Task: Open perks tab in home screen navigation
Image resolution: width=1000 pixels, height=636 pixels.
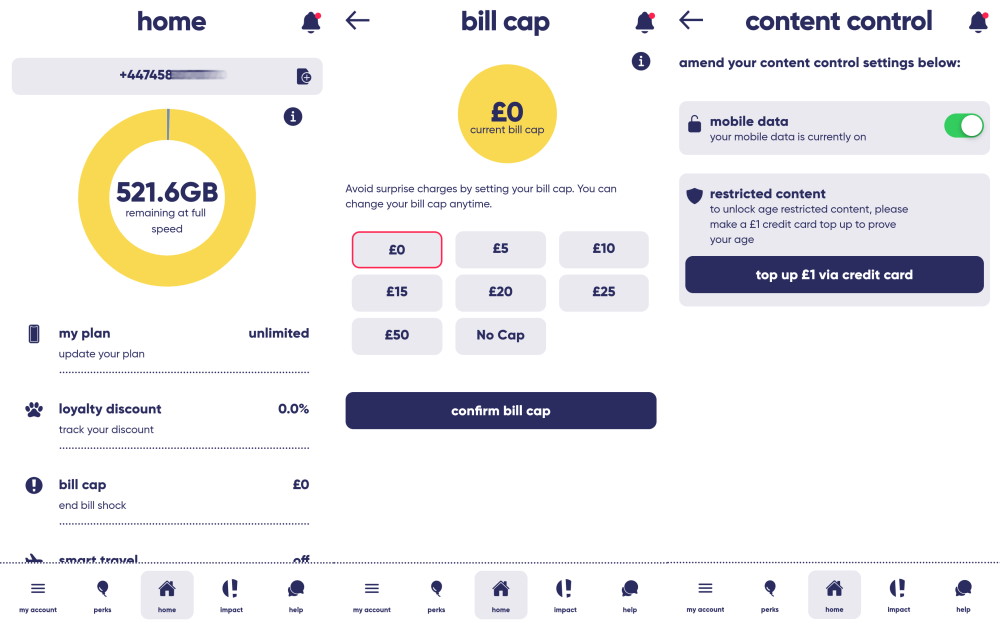Action: 103,596
